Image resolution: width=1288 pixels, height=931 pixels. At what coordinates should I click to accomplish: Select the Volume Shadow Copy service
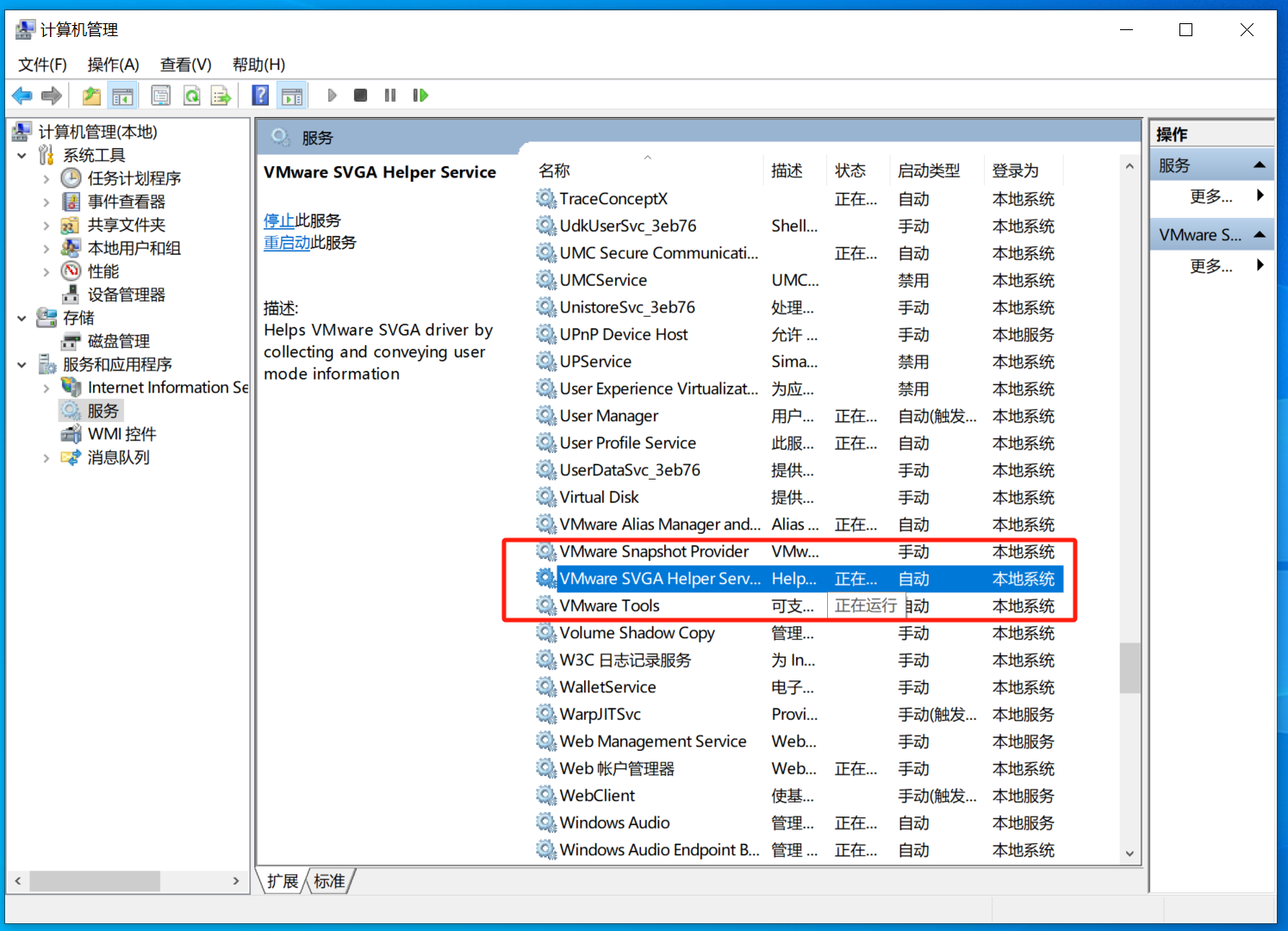click(x=799, y=633)
